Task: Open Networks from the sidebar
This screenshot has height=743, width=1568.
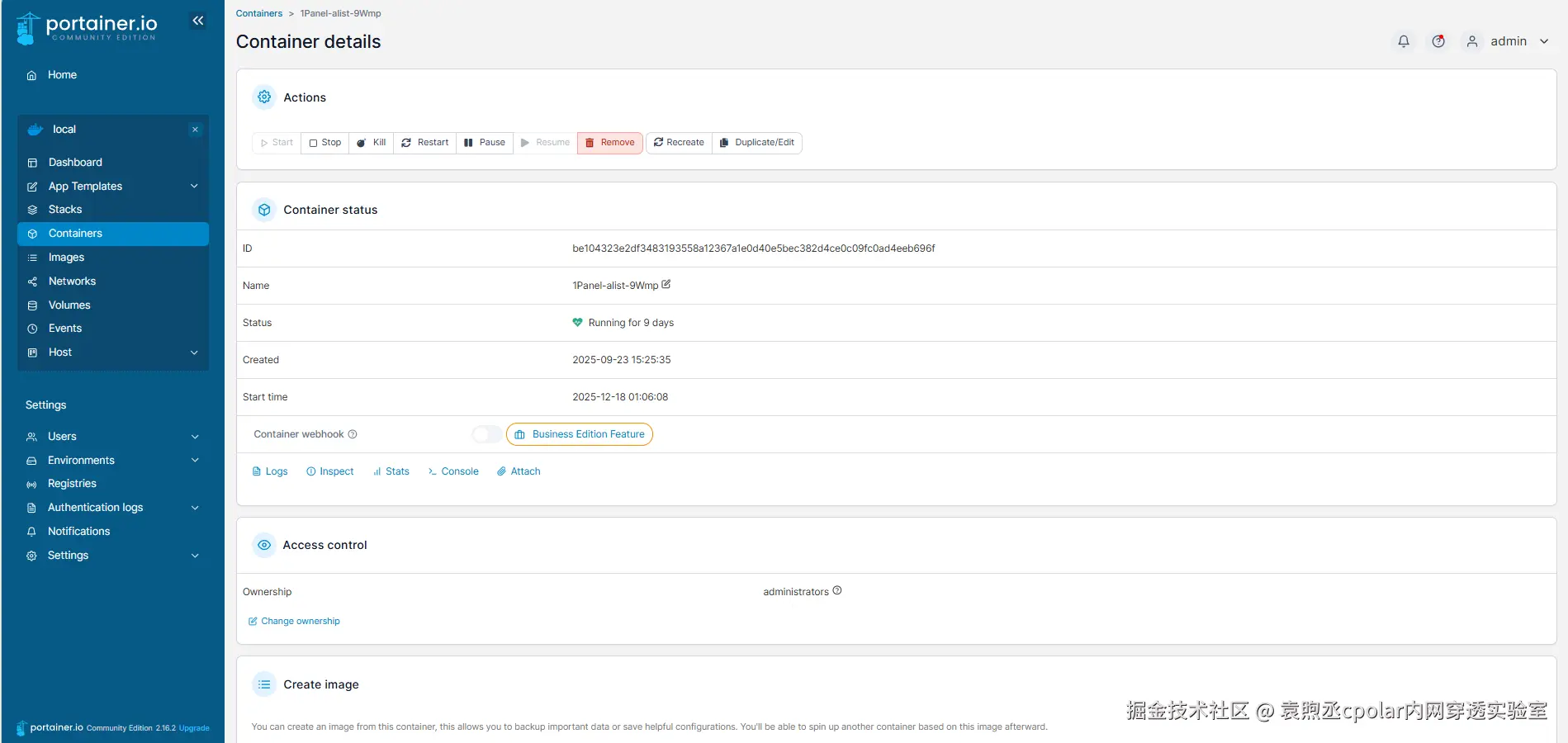Action: point(112,282)
